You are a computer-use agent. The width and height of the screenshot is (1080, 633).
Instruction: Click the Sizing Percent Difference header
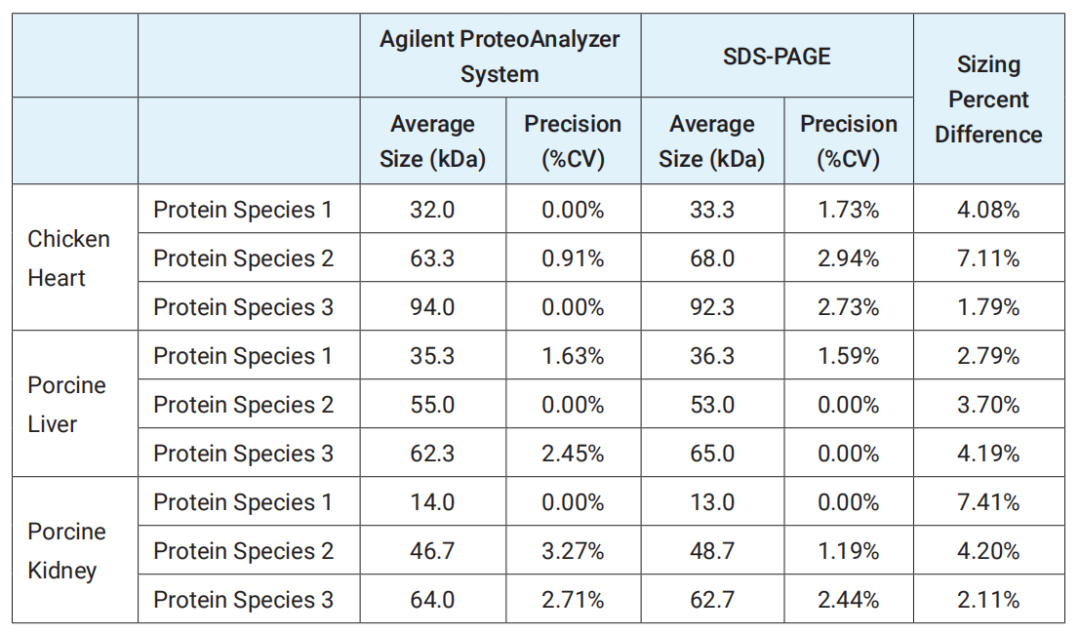pyautogui.click(x=988, y=100)
